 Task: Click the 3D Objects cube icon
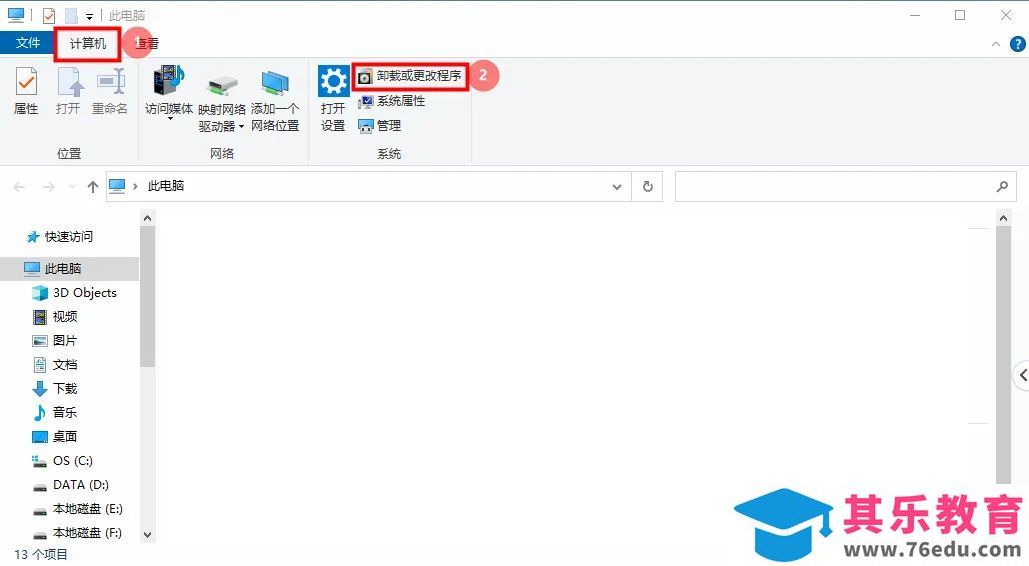point(40,293)
